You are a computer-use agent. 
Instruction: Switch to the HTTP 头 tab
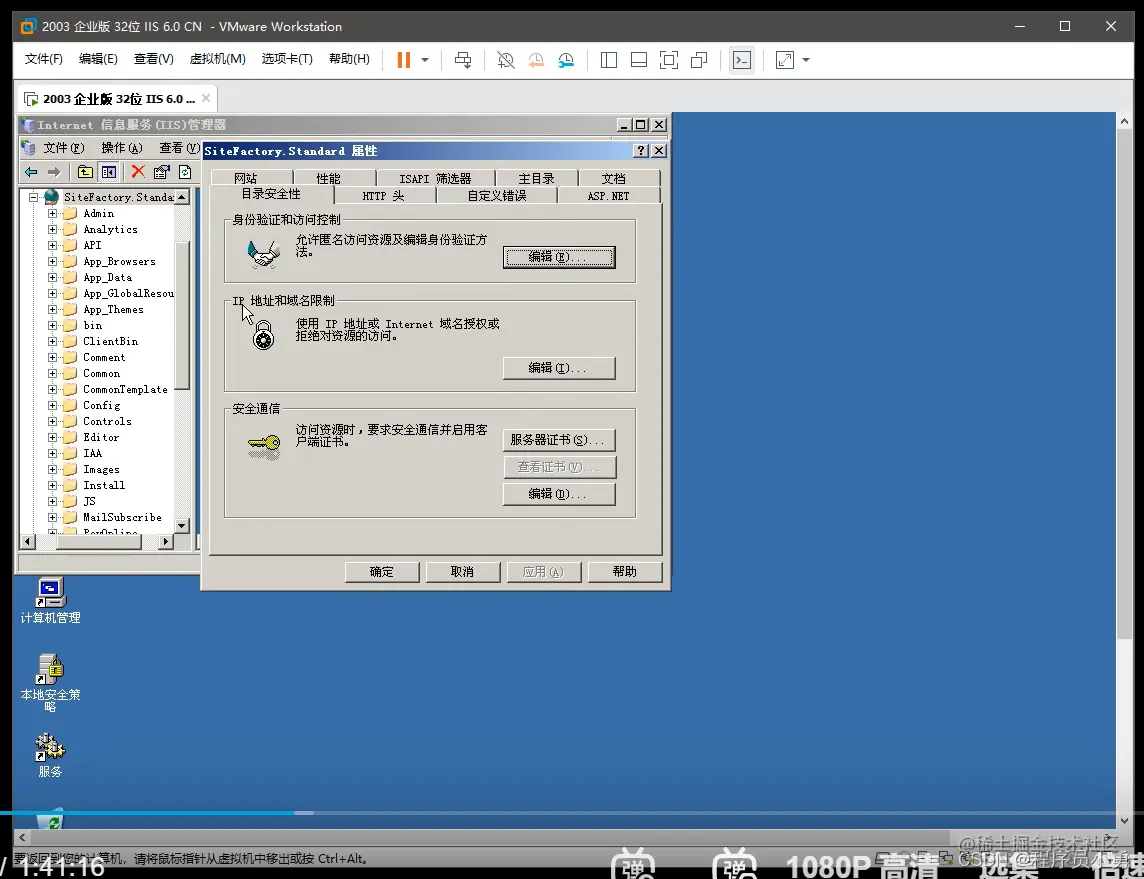click(384, 195)
